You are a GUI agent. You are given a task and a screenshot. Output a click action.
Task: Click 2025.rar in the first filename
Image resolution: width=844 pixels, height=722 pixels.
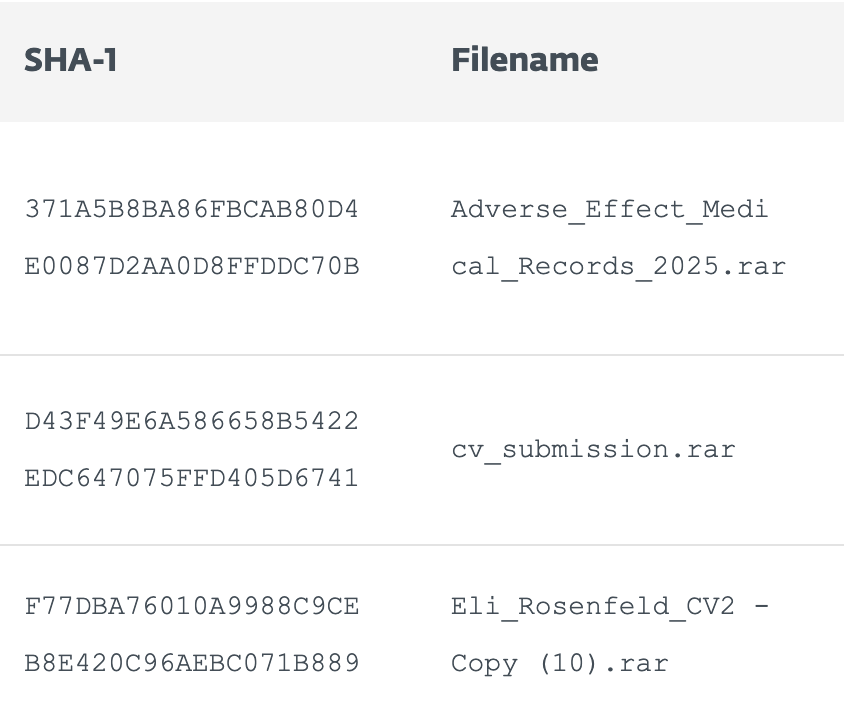coord(718,267)
